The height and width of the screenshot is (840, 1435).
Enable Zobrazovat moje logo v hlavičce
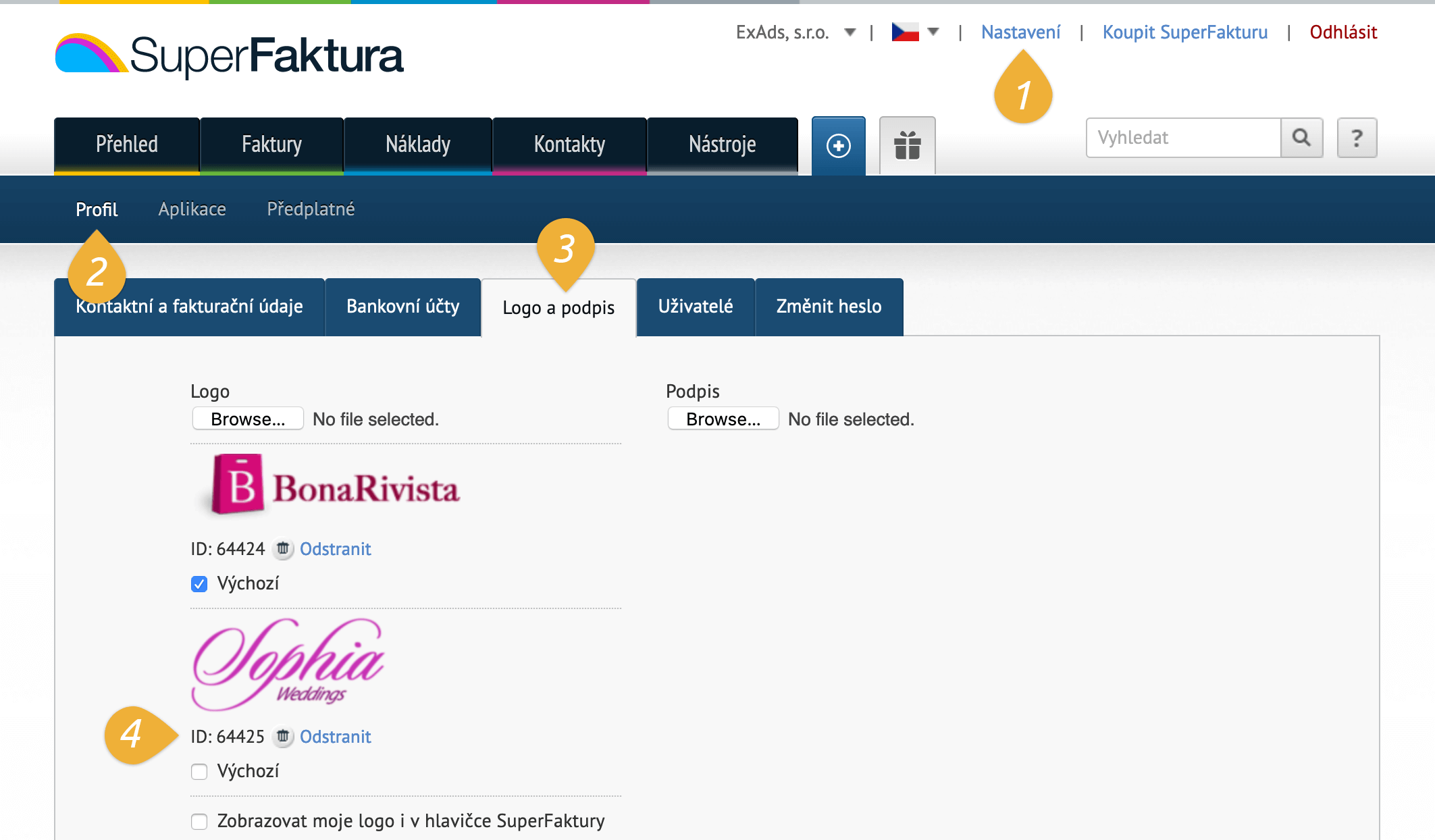coord(199,821)
